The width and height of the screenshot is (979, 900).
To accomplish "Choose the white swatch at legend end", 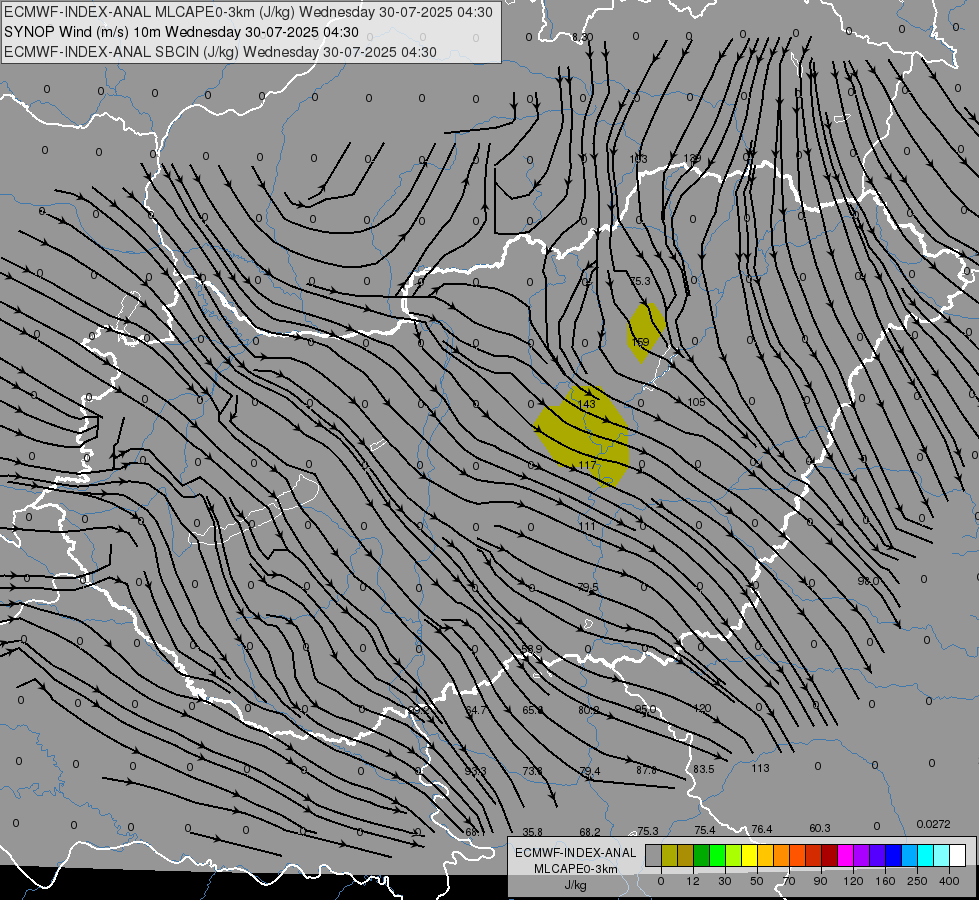I will tap(957, 855).
